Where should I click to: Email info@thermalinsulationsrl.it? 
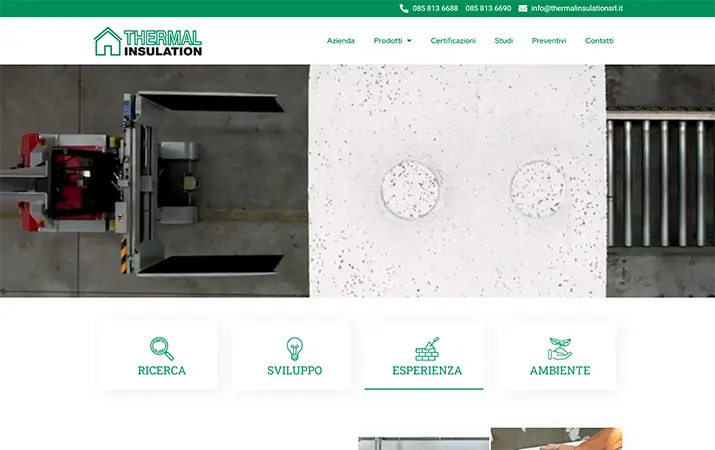pos(577,8)
